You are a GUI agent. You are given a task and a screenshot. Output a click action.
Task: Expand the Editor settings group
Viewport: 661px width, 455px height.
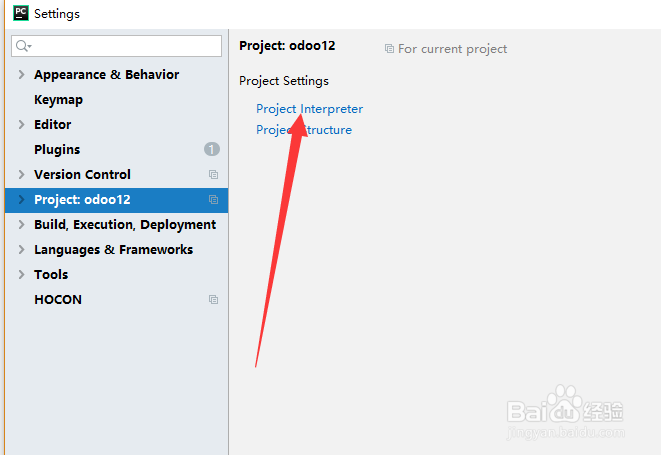tap(21, 124)
